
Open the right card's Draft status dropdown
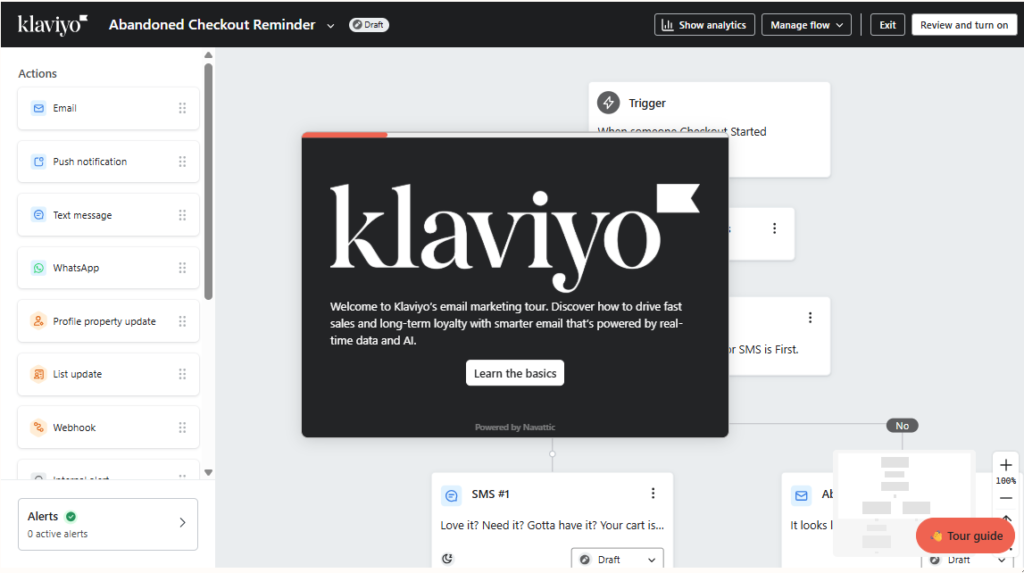(x=967, y=560)
